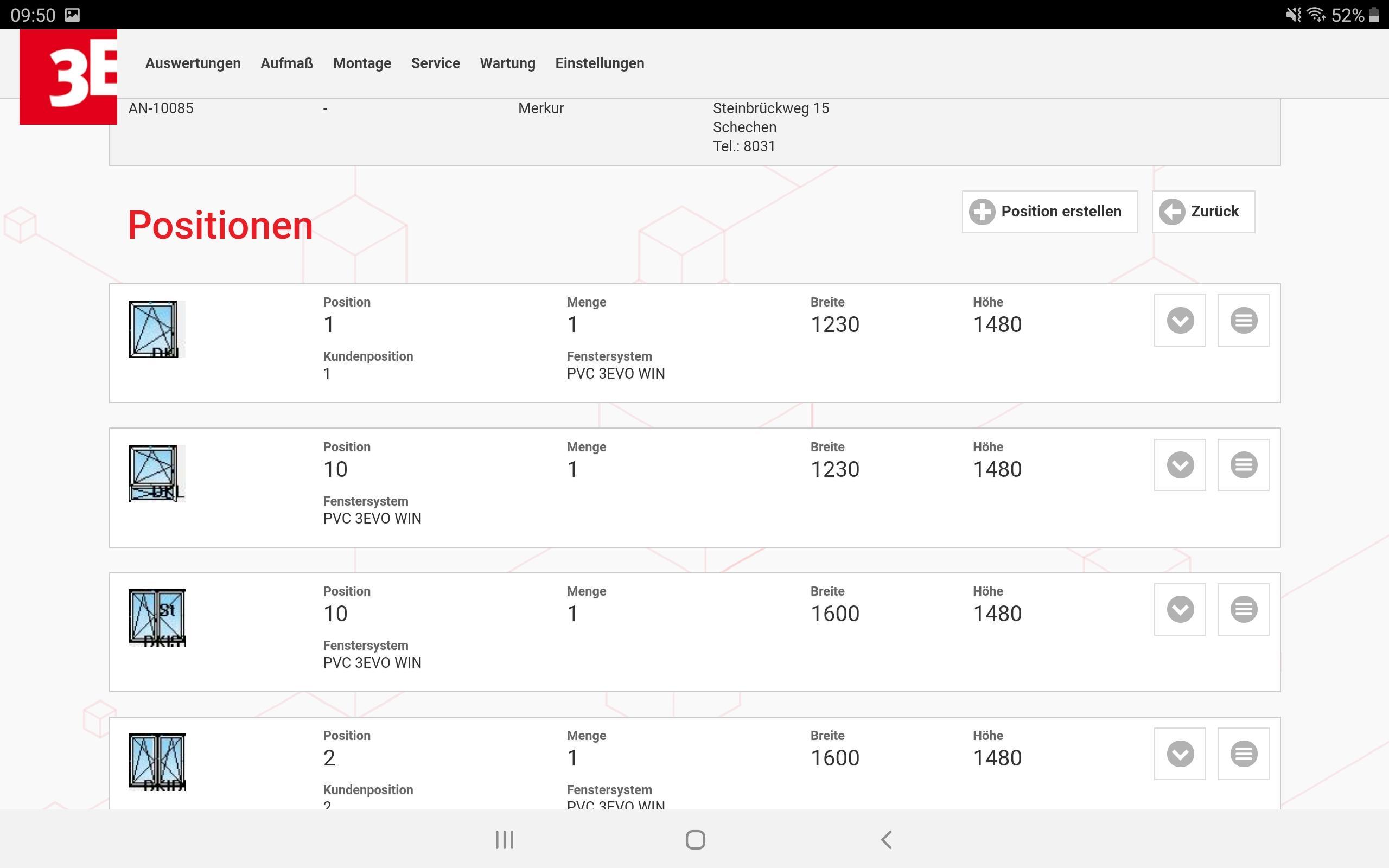
Task: Tap the battery icon in the status bar
Action: (1374, 15)
